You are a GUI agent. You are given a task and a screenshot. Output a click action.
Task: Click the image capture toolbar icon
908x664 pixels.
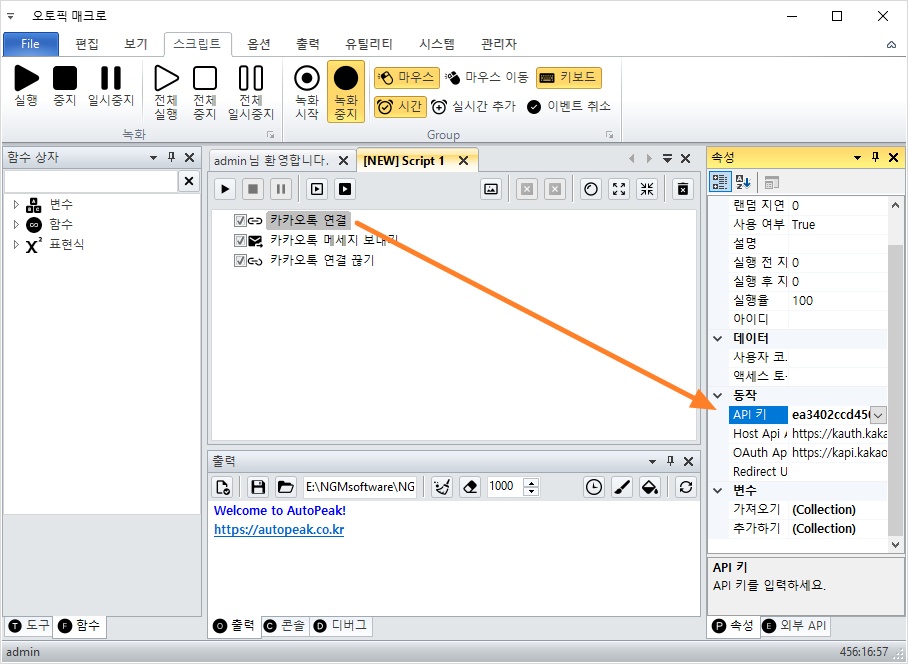coord(491,189)
